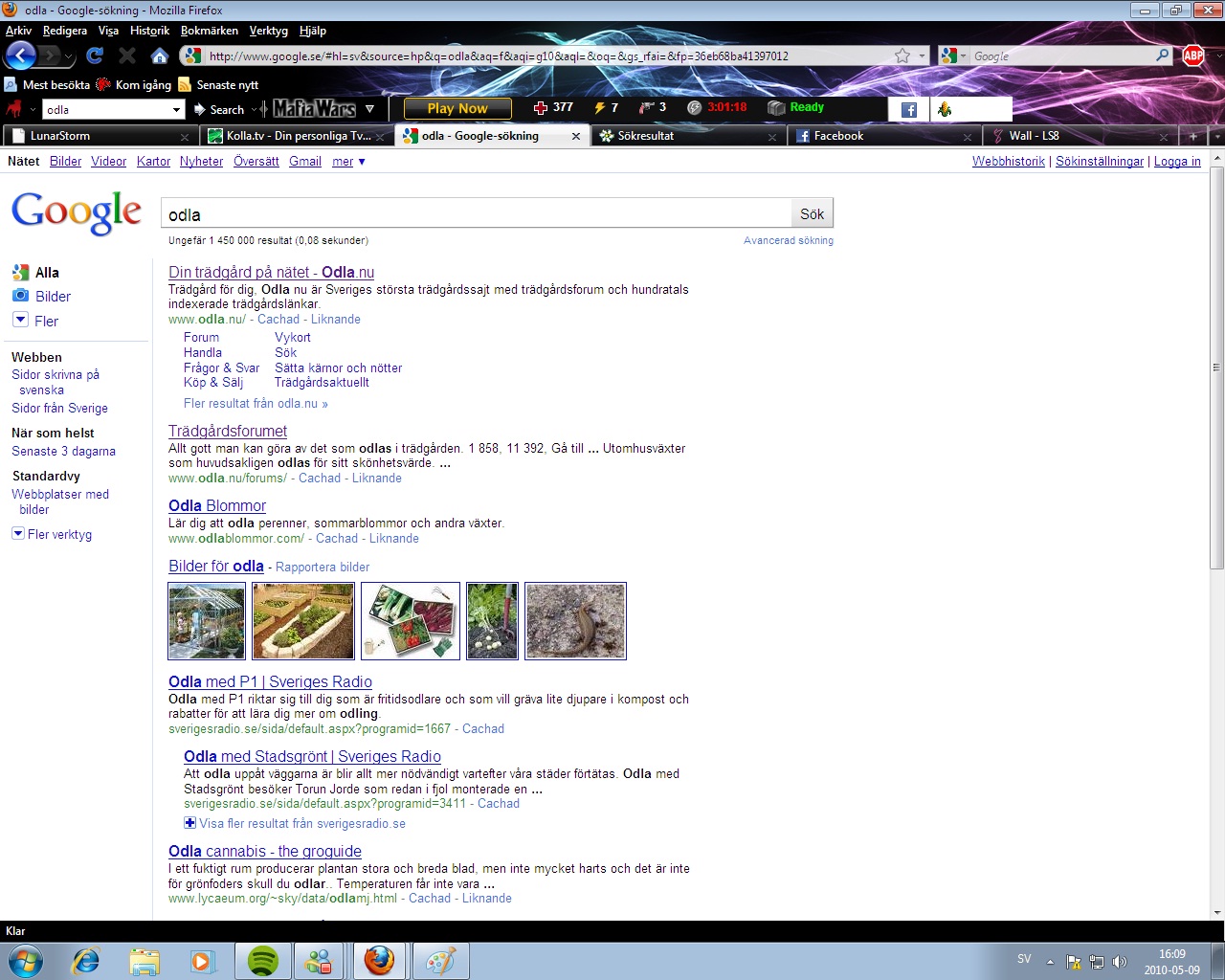Click the Google search input field

click(476, 214)
